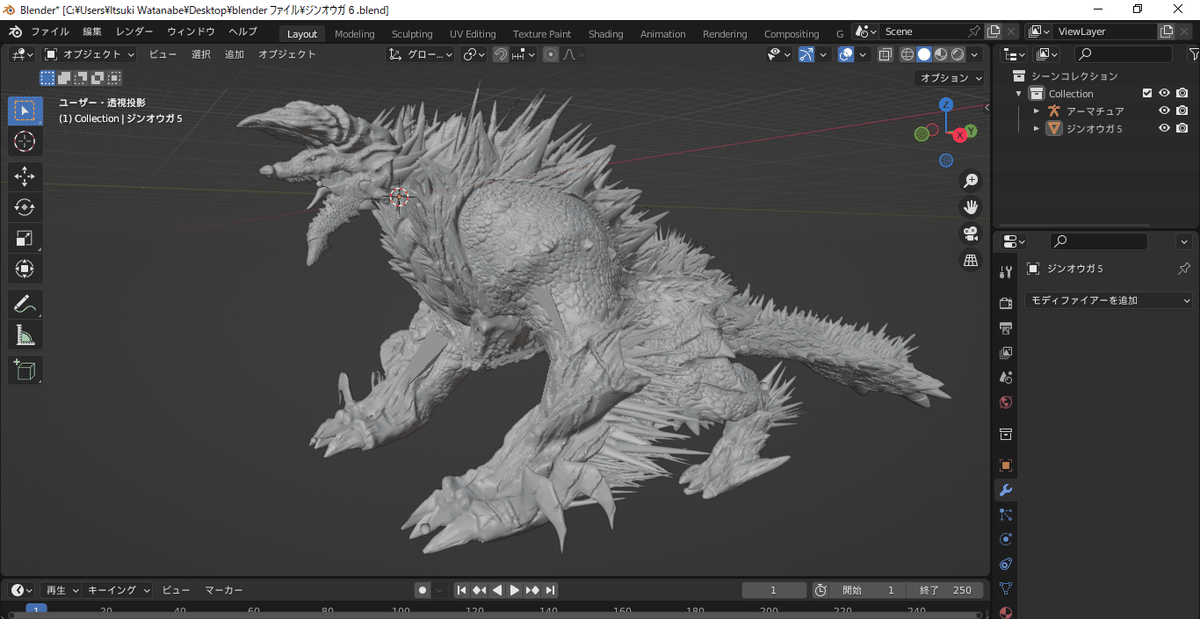The width and height of the screenshot is (1200, 619).
Task: Open the viewport 追加 menu
Action: coord(234,55)
